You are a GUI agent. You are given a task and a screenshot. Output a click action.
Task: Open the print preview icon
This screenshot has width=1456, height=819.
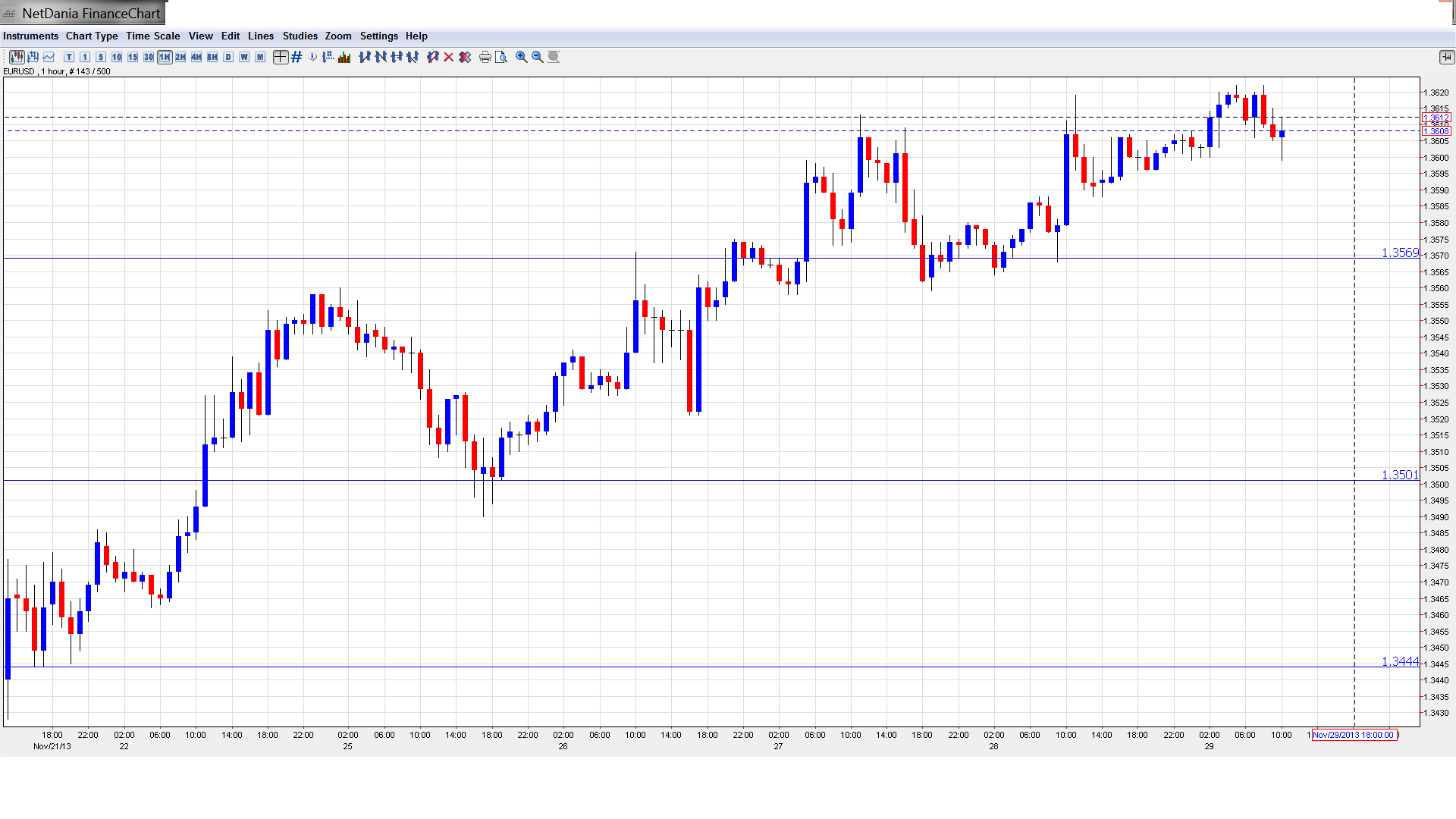click(x=501, y=57)
